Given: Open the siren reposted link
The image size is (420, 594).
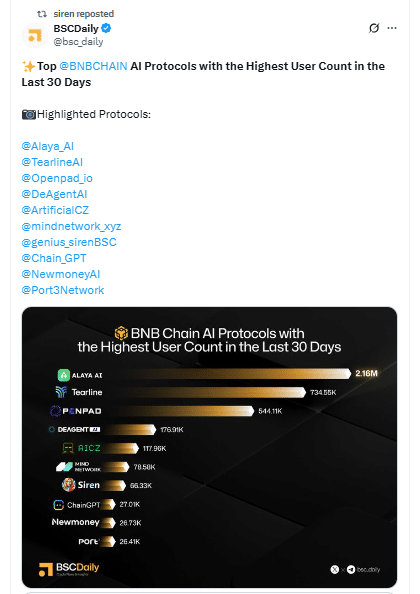Looking at the screenshot, I should click(x=84, y=14).
